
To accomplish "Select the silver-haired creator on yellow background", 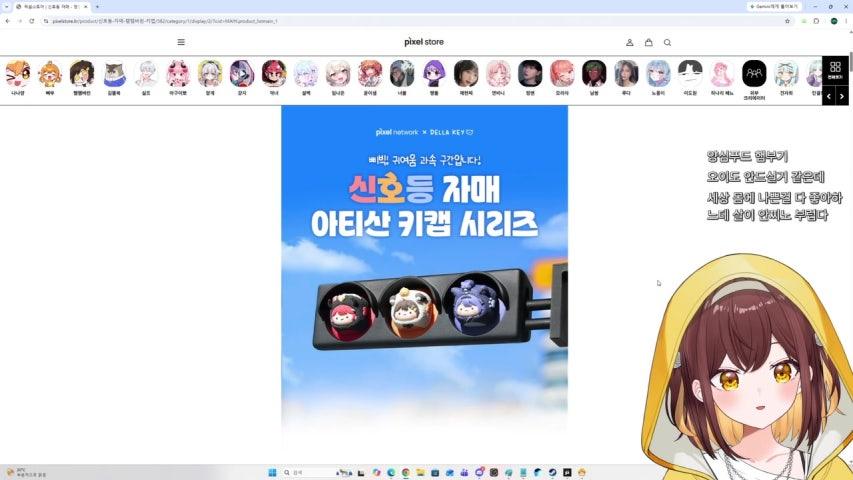I will tap(210, 73).
